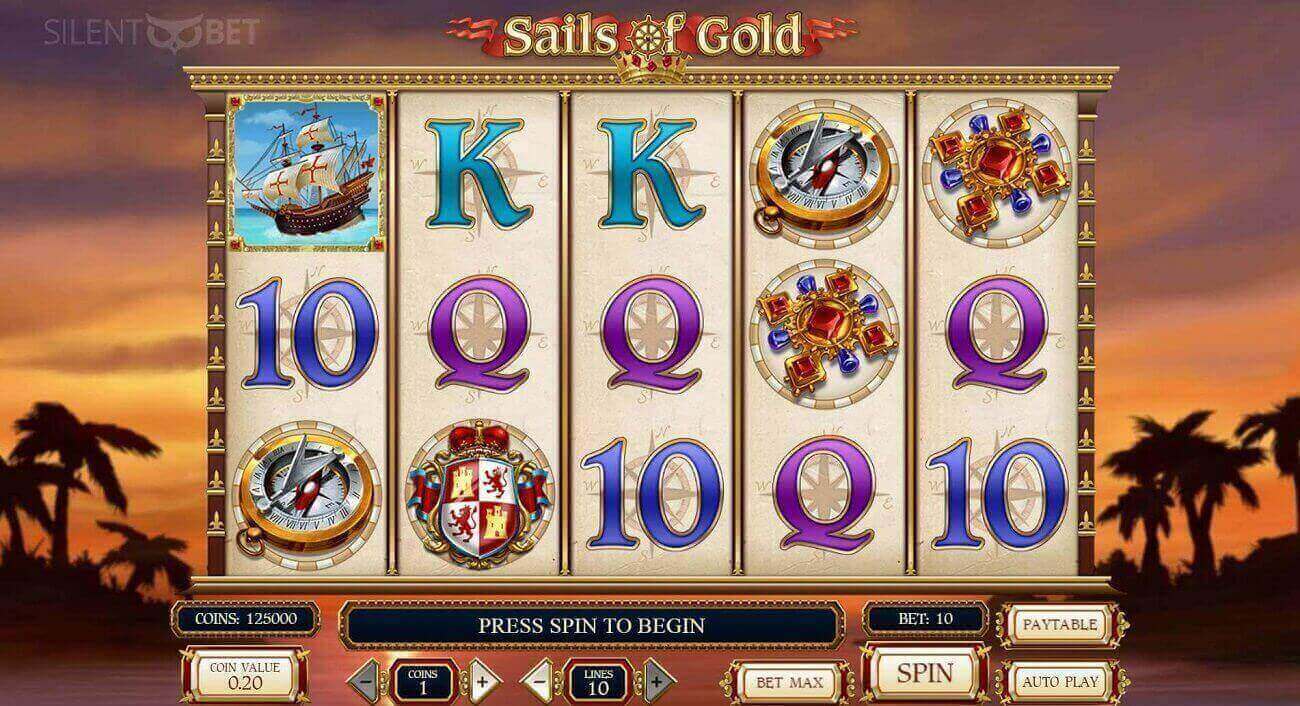The image size is (1300, 706).
Task: Click the coat of arms shield symbol
Action: 478,494
